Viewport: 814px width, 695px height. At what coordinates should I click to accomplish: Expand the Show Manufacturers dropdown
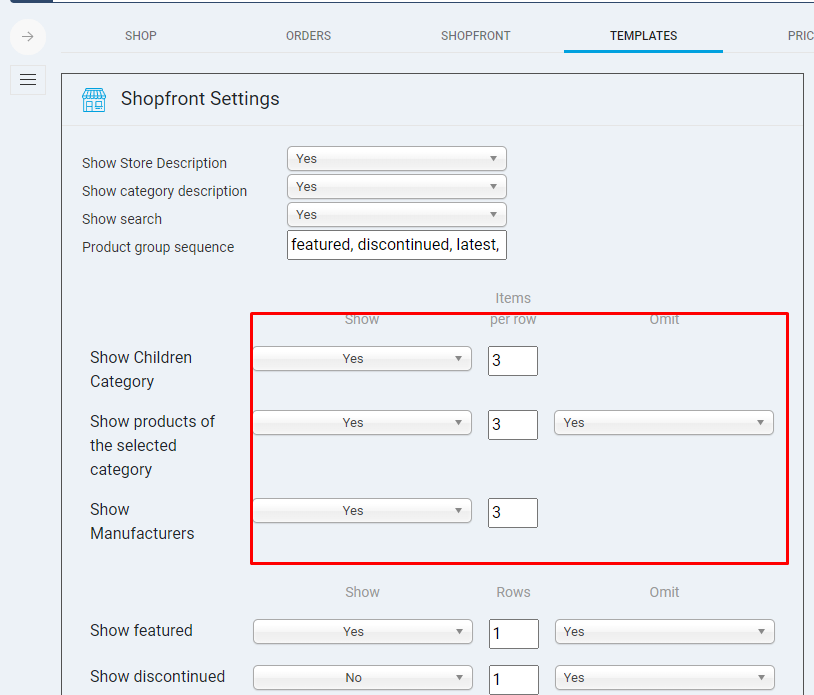362,511
